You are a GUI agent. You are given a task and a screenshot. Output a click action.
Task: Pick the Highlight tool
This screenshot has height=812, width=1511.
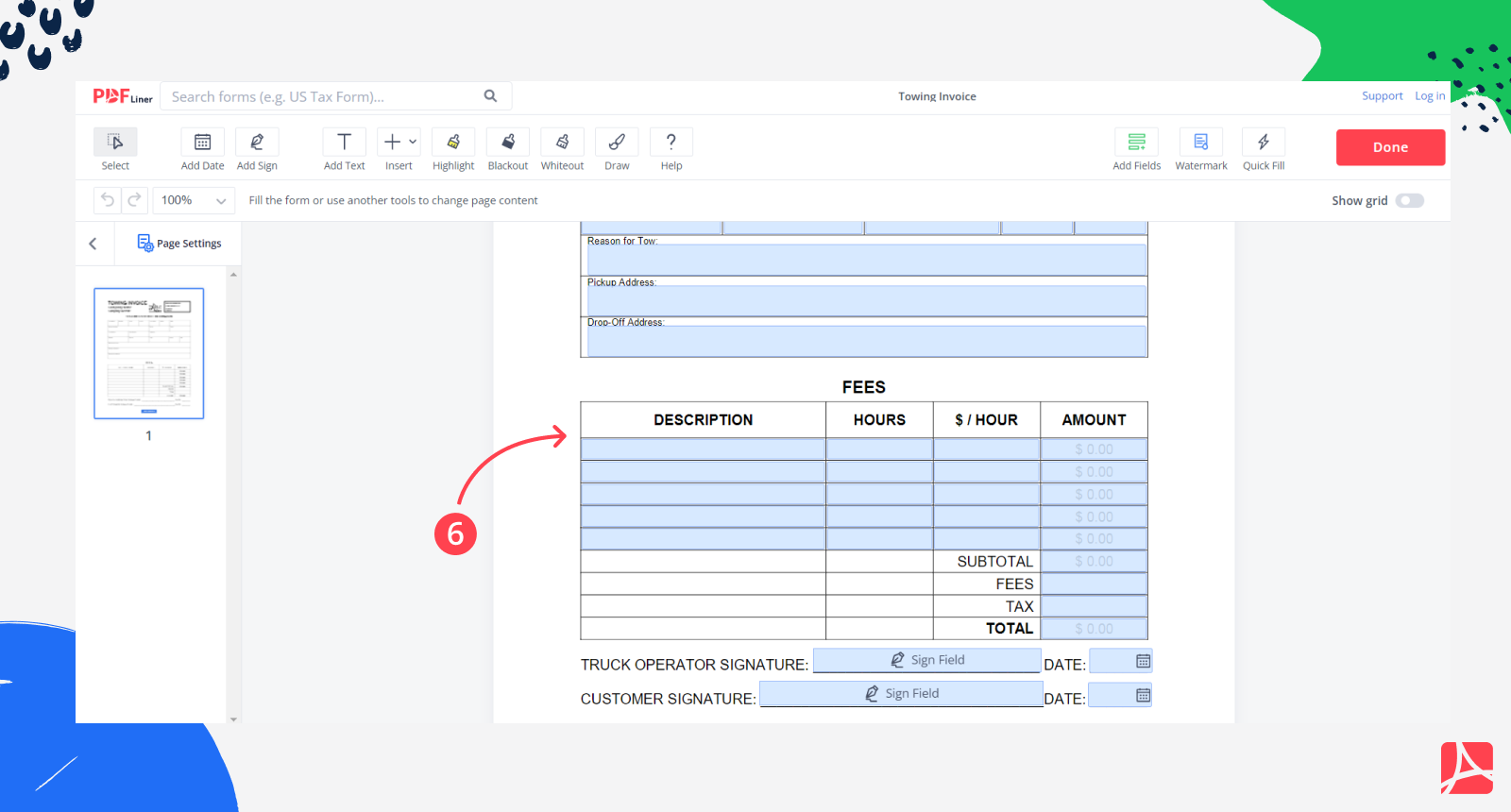coord(453,149)
